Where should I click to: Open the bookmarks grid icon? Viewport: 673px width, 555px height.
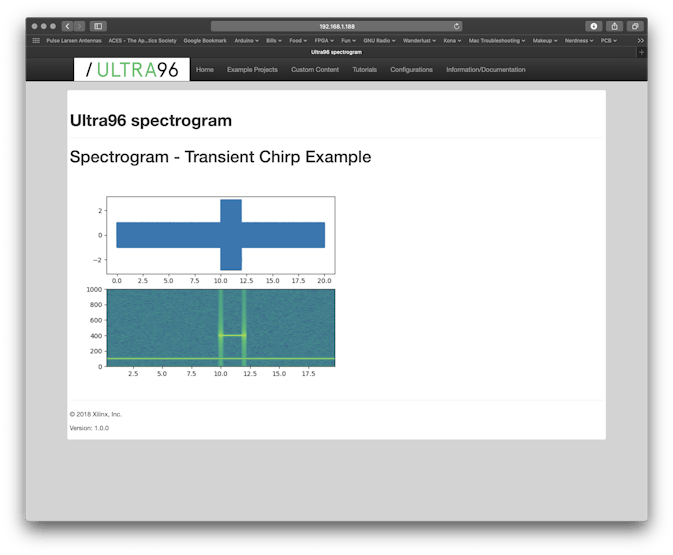(x=36, y=40)
